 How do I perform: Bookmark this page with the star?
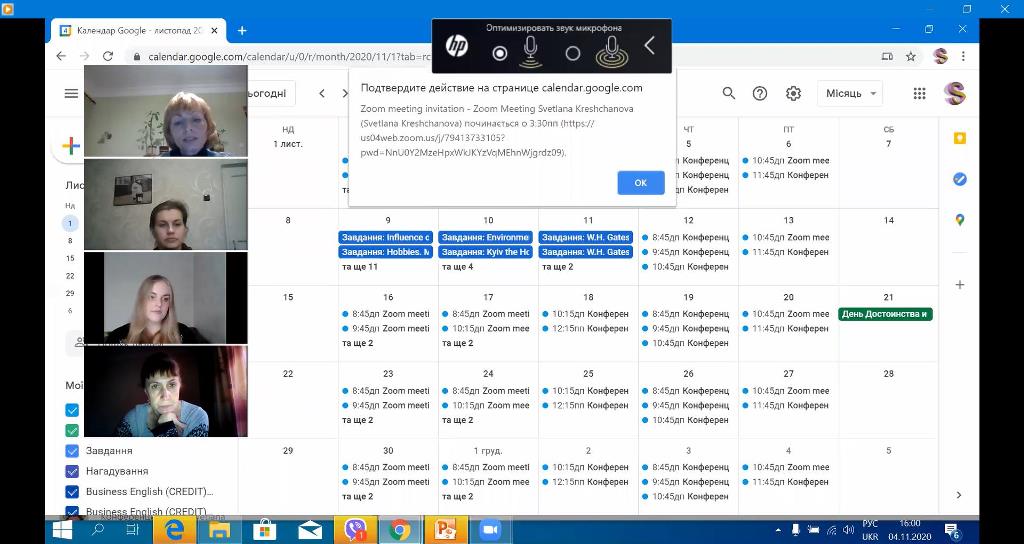(x=911, y=57)
